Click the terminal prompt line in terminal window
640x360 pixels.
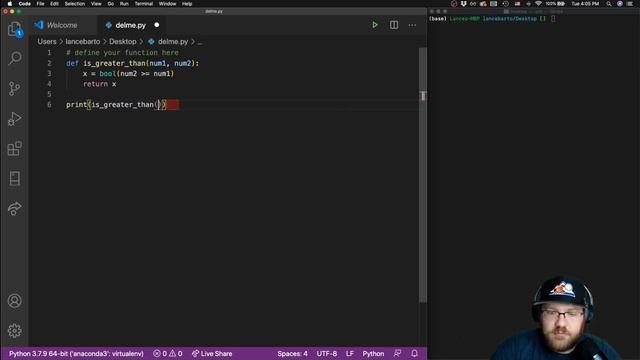click(492, 19)
